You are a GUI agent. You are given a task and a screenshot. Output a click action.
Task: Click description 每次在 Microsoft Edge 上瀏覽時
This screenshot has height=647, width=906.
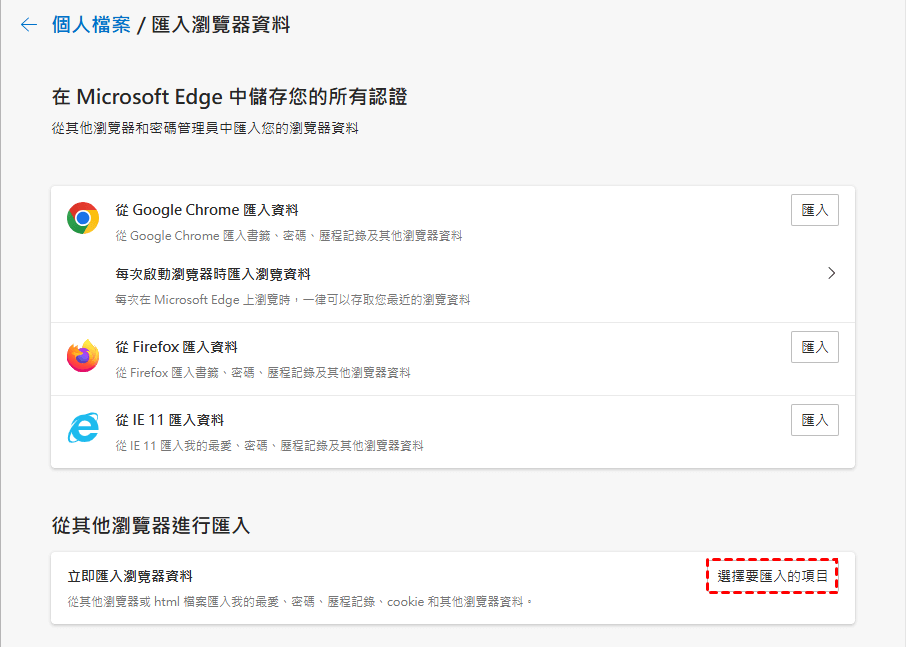tap(292, 300)
